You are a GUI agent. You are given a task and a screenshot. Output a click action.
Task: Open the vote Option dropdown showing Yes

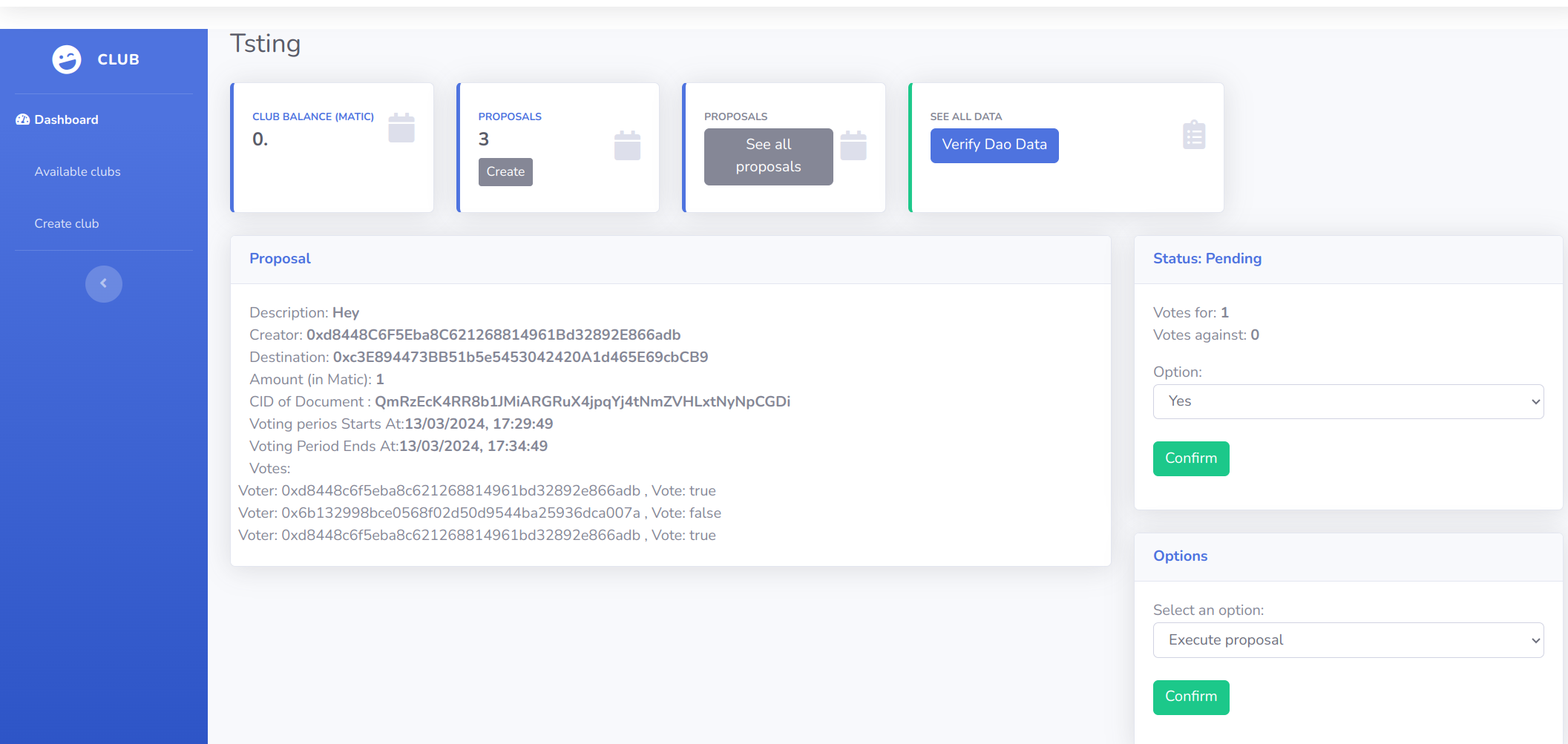pyautogui.click(x=1348, y=401)
